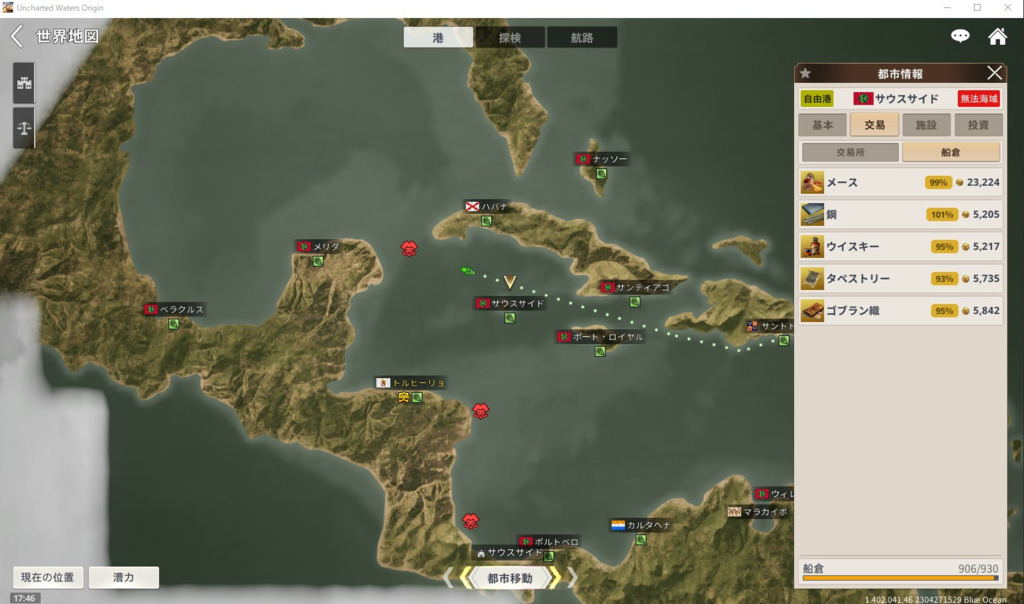Select the トルヒーリョ port icon
The width and height of the screenshot is (1024, 604).
(417, 397)
